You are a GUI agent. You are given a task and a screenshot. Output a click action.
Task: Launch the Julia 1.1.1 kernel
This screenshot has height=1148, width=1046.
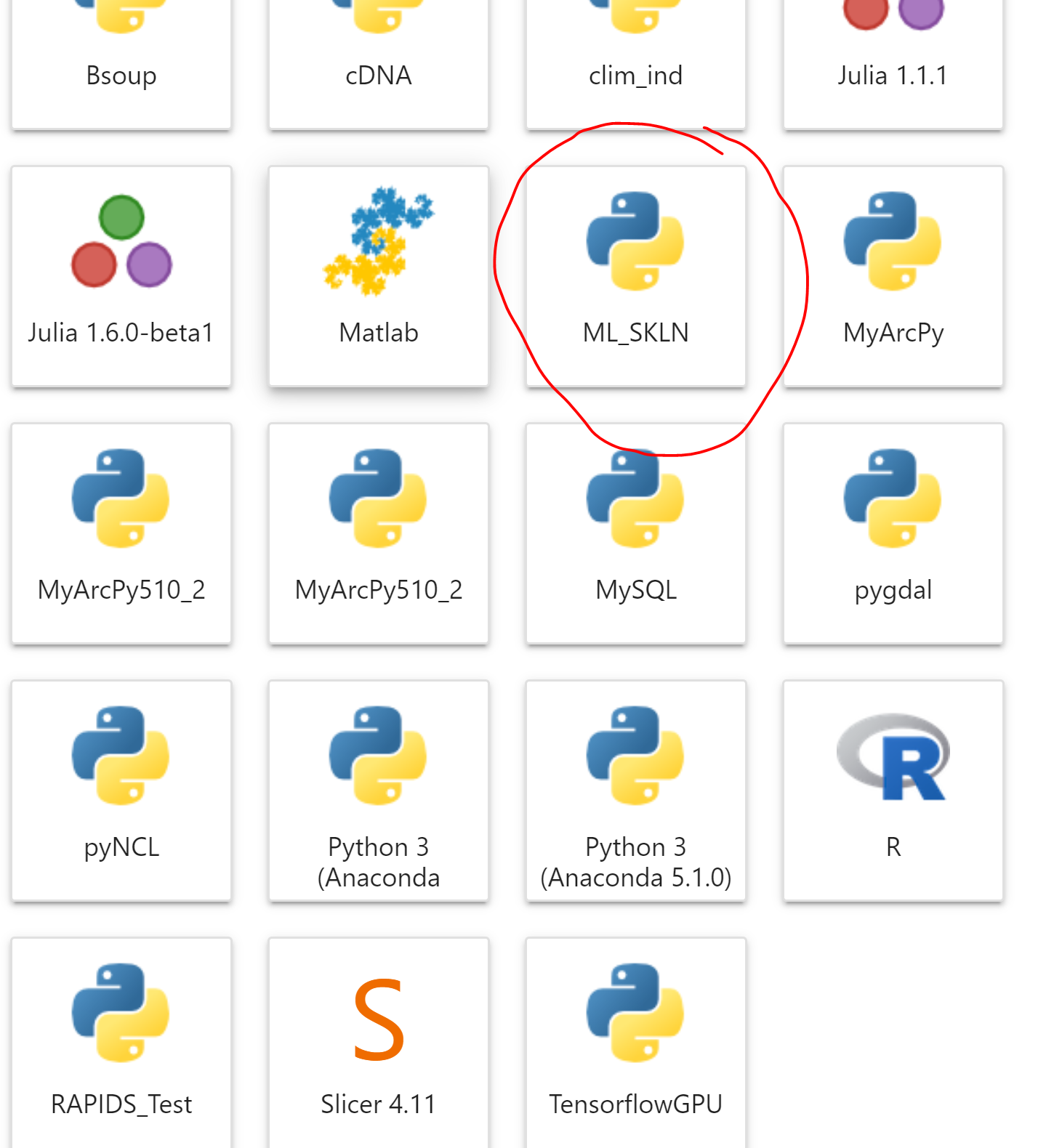893,64
